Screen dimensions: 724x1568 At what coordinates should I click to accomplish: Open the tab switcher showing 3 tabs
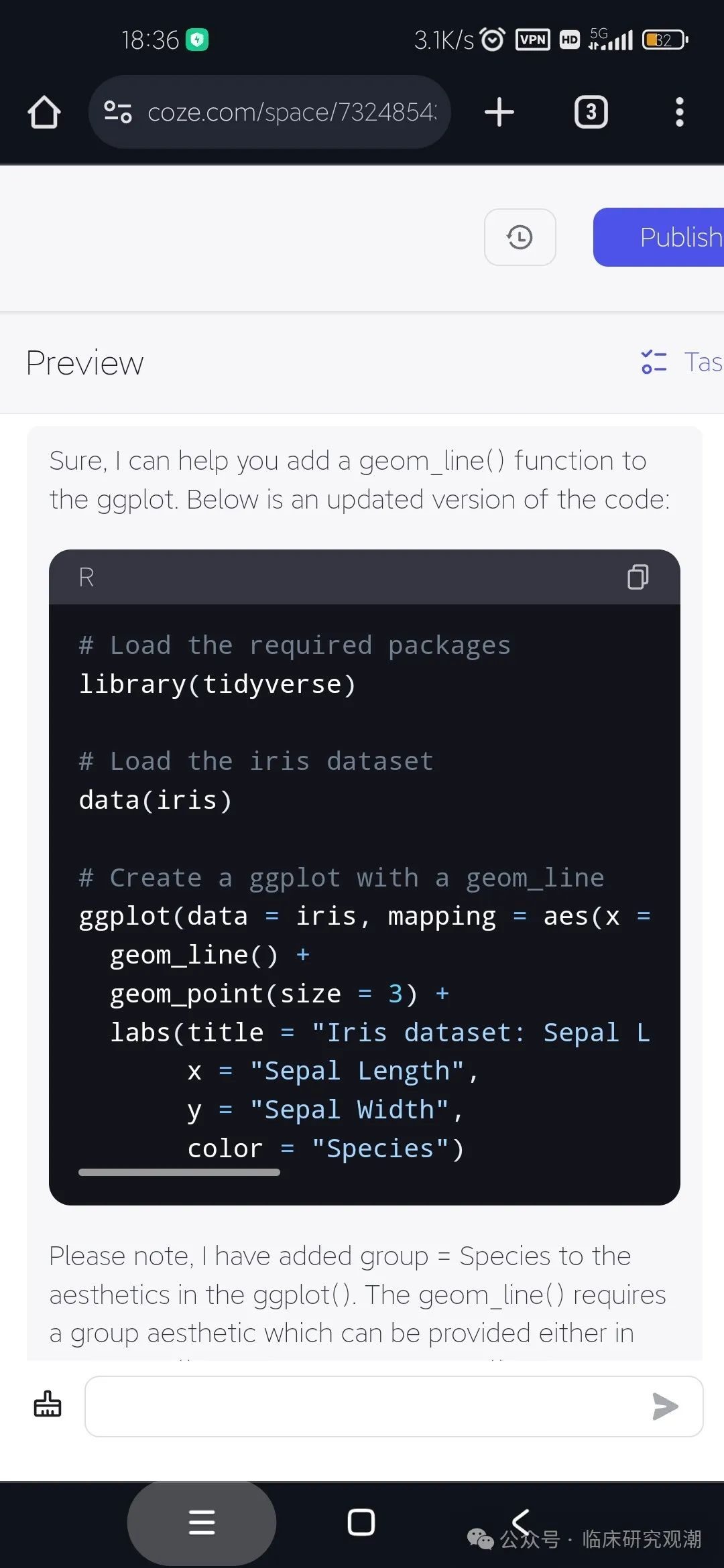click(x=591, y=112)
